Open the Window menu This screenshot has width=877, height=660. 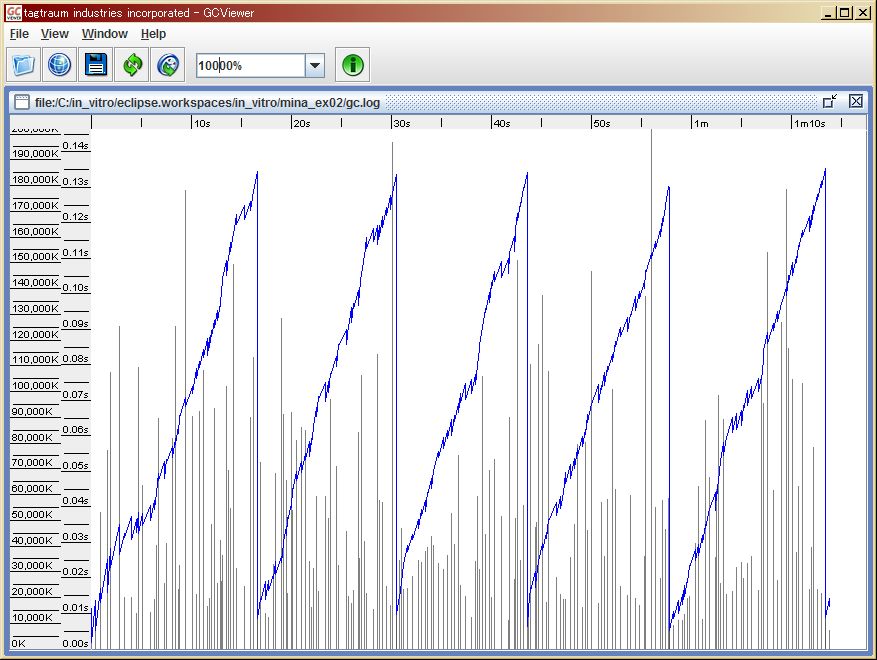coord(105,34)
